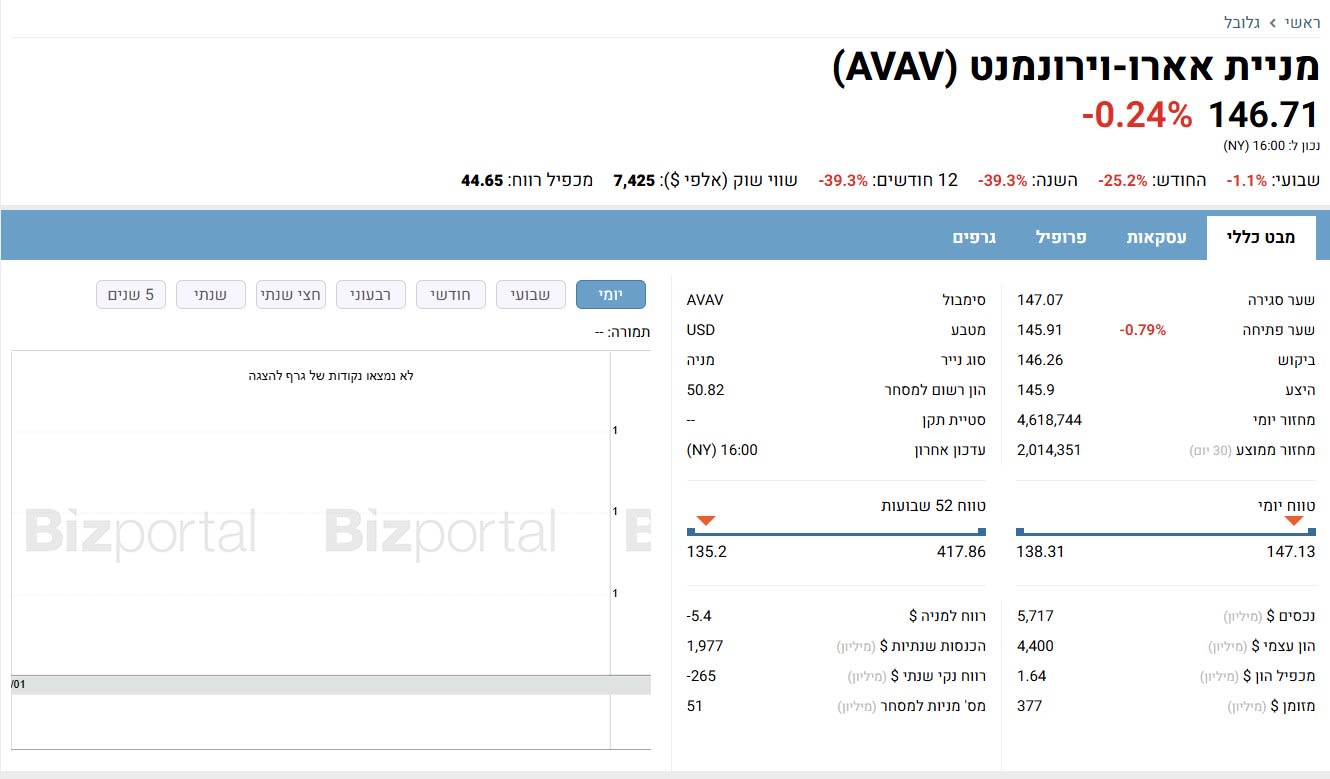1330x779 pixels.
Task: Click the נכסים value 5,717
Action: click(x=1035, y=616)
